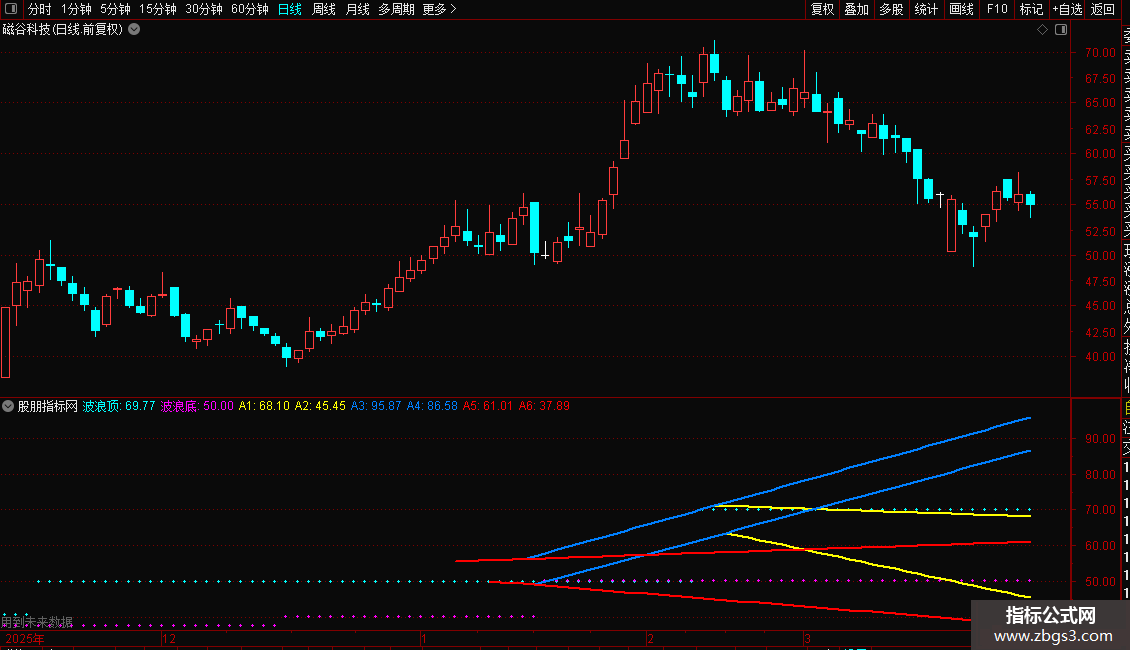1130x650 pixels.
Task: Click the 2025年 time axis label
Action: (x=25, y=639)
